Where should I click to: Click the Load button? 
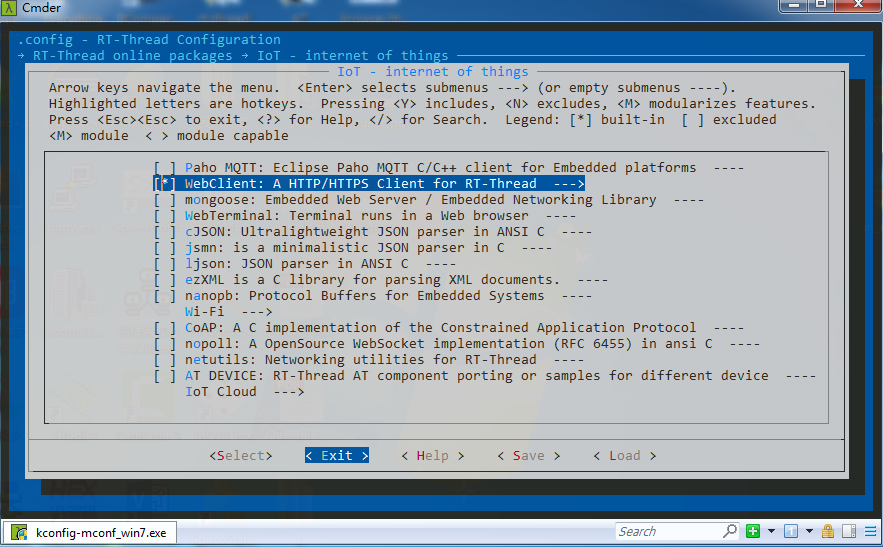pos(624,456)
